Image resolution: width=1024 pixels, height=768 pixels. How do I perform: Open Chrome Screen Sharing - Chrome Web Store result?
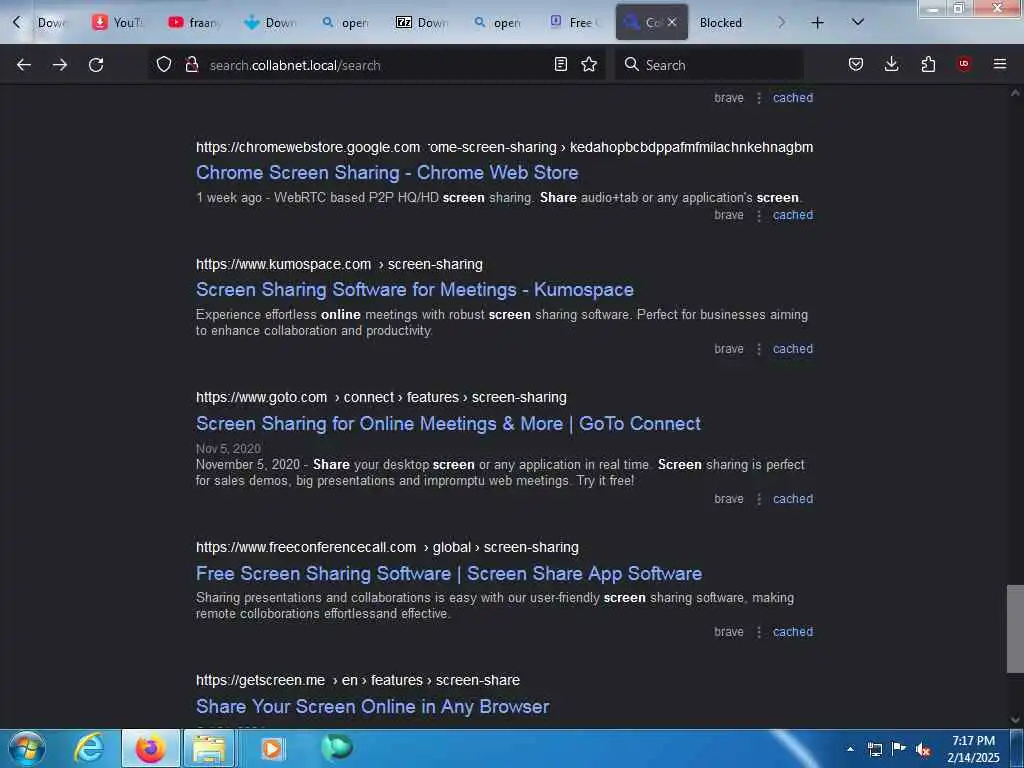(x=387, y=172)
